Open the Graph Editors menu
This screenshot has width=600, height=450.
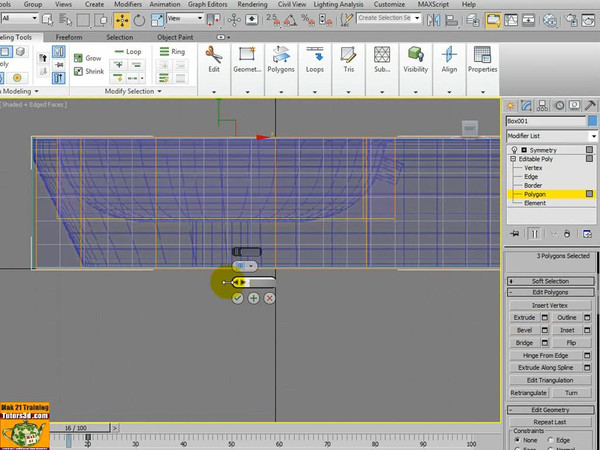207,5
